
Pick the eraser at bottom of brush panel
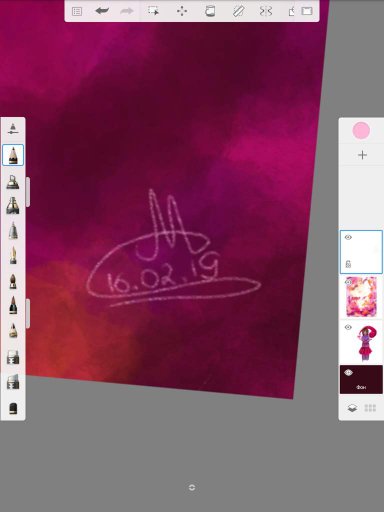13,408
